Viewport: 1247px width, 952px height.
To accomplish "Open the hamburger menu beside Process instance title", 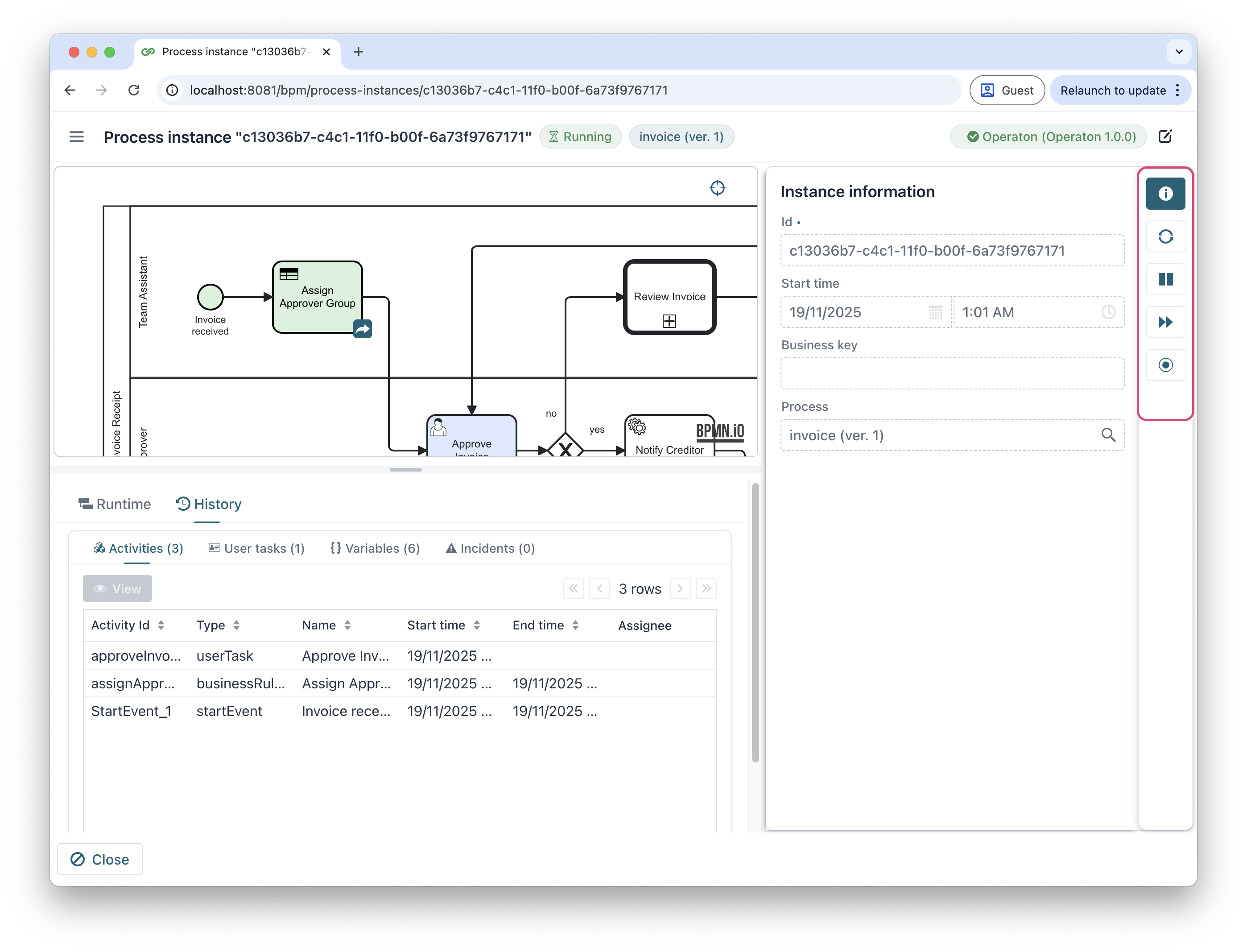I will pos(76,137).
